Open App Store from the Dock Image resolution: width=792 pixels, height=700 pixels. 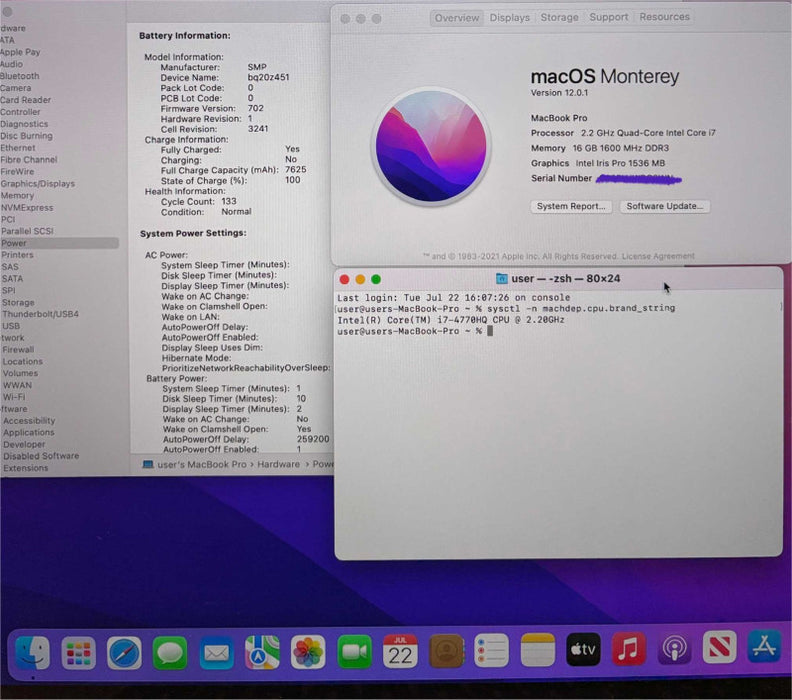(765, 647)
